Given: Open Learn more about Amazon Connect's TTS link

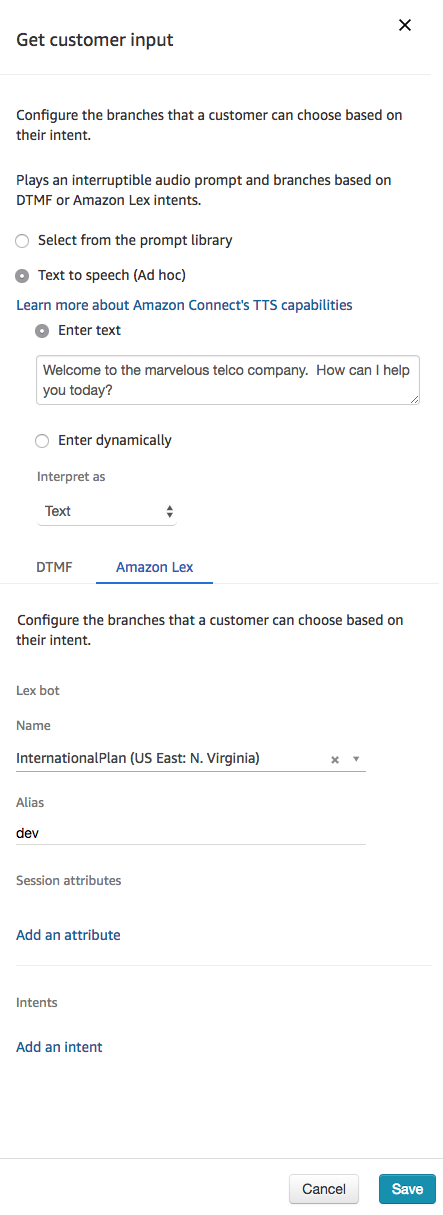Looking at the screenshot, I should pos(184,305).
